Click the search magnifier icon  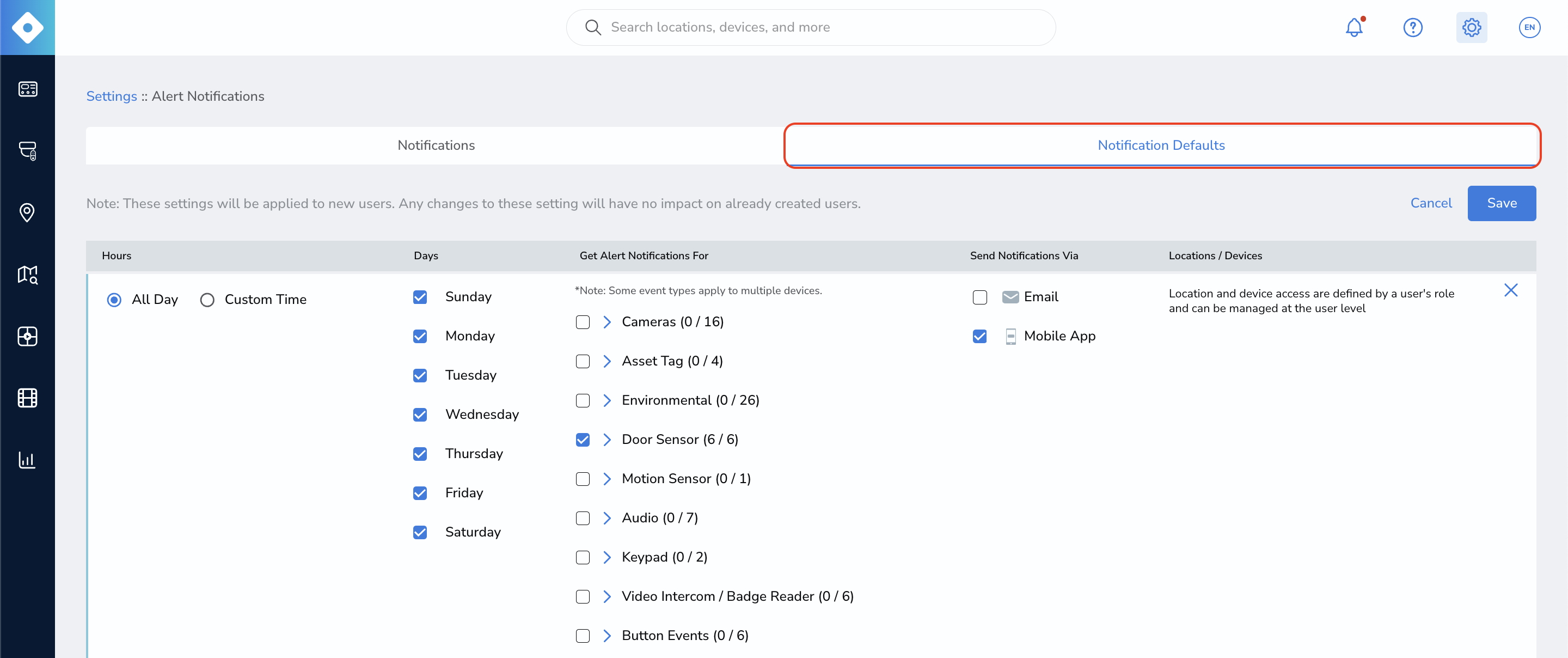593,27
